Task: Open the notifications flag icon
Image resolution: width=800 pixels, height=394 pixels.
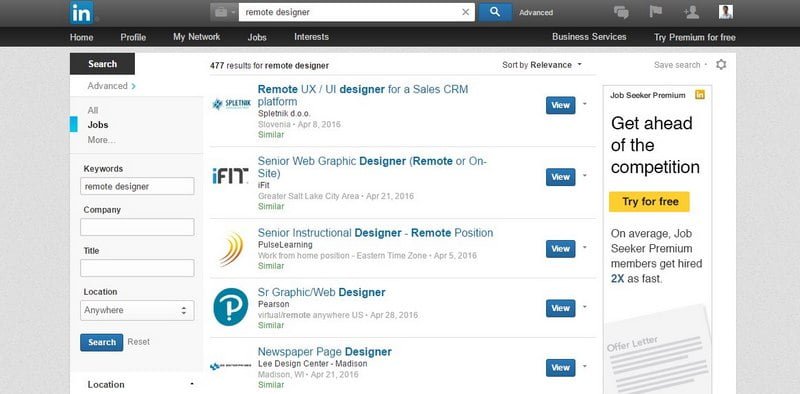Action: tap(656, 12)
